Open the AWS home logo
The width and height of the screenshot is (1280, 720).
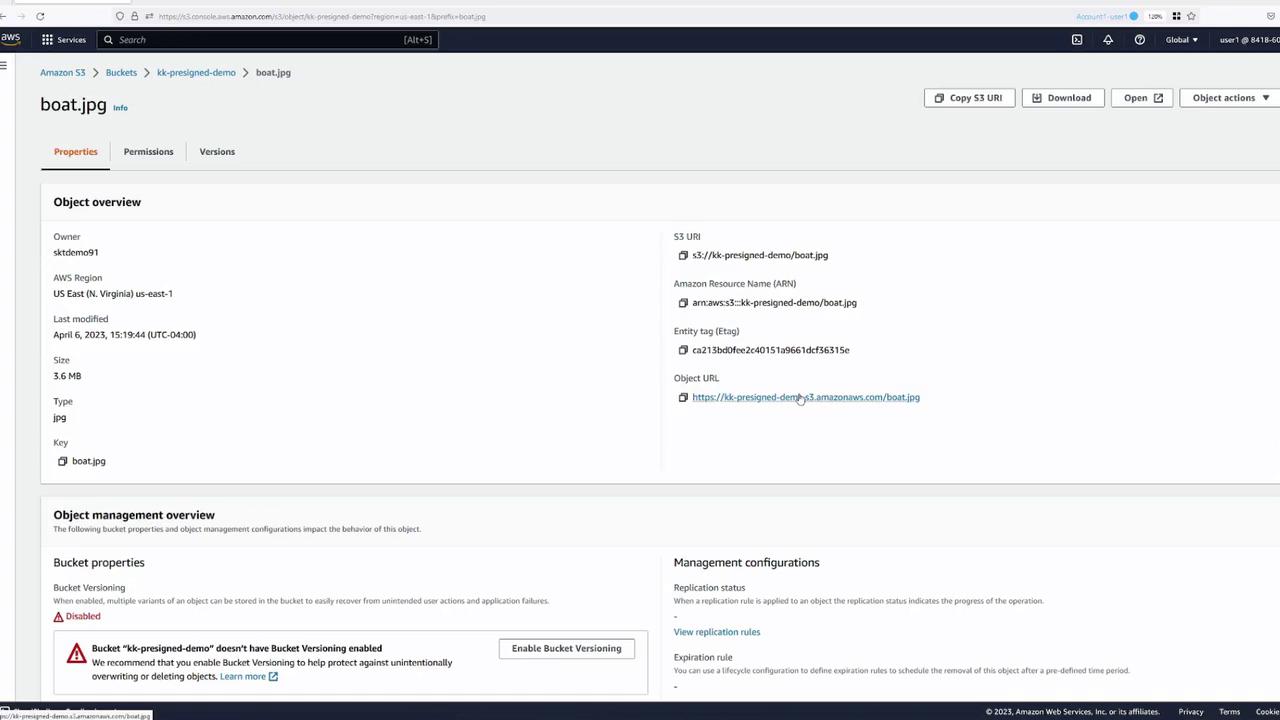tap(10, 39)
